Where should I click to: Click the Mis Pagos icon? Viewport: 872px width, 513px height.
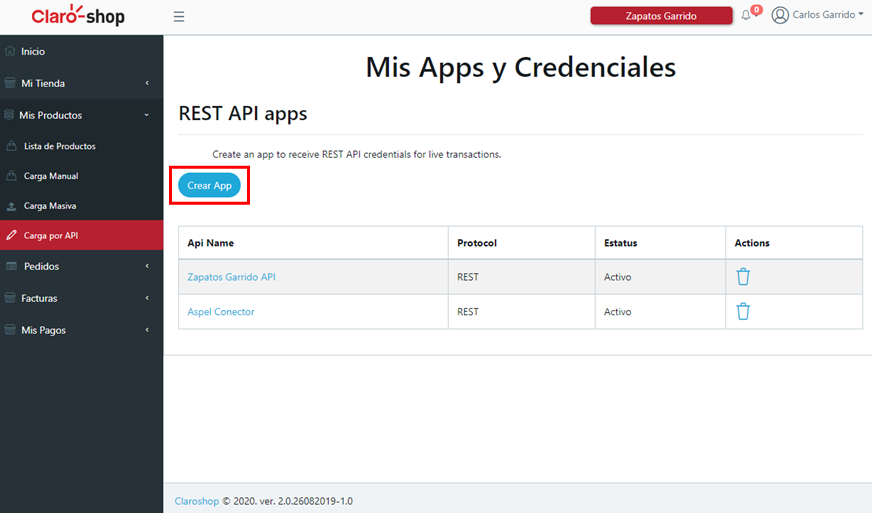tap(10, 330)
